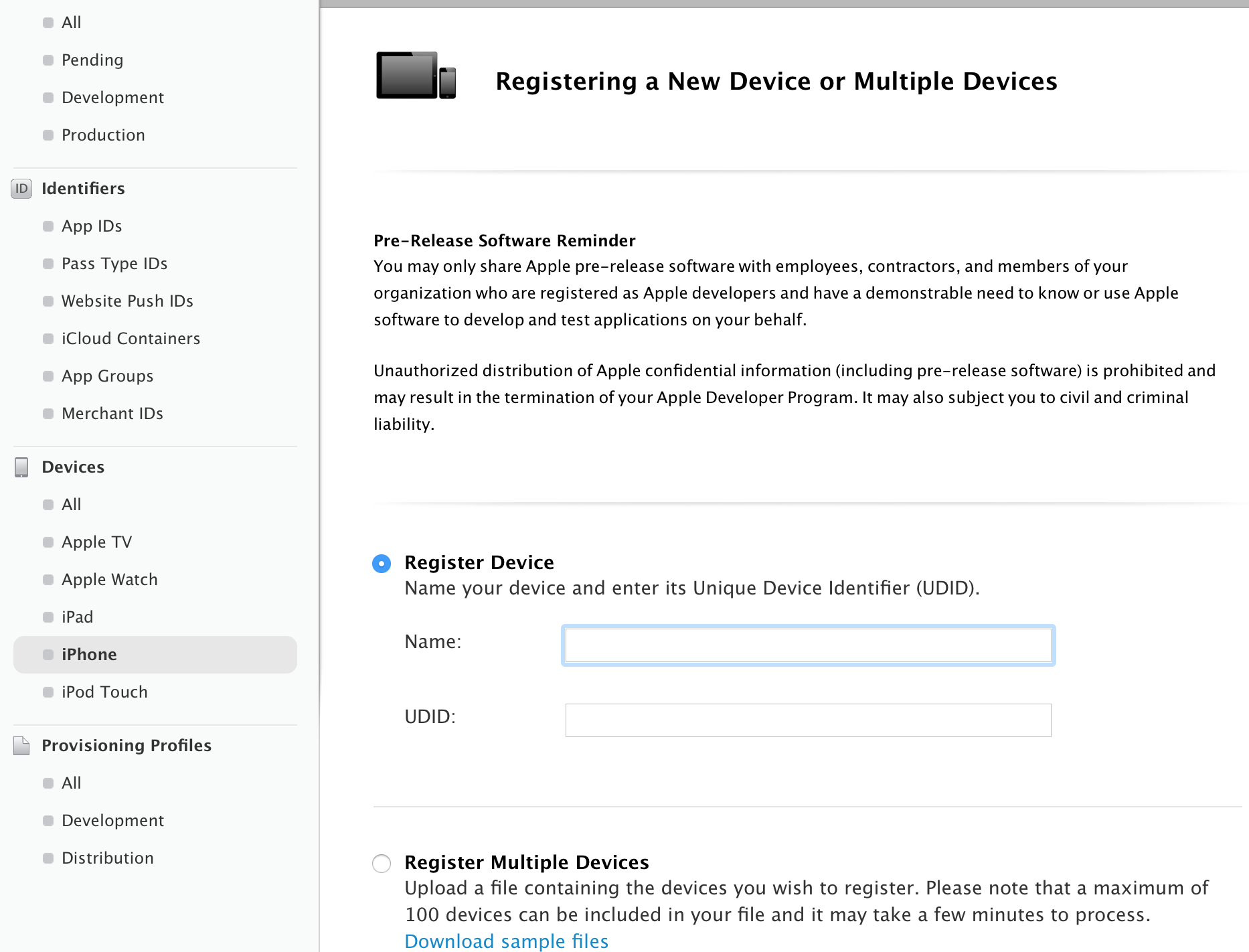The width and height of the screenshot is (1249, 952).
Task: Open Development listed above Production
Action: coord(112,98)
